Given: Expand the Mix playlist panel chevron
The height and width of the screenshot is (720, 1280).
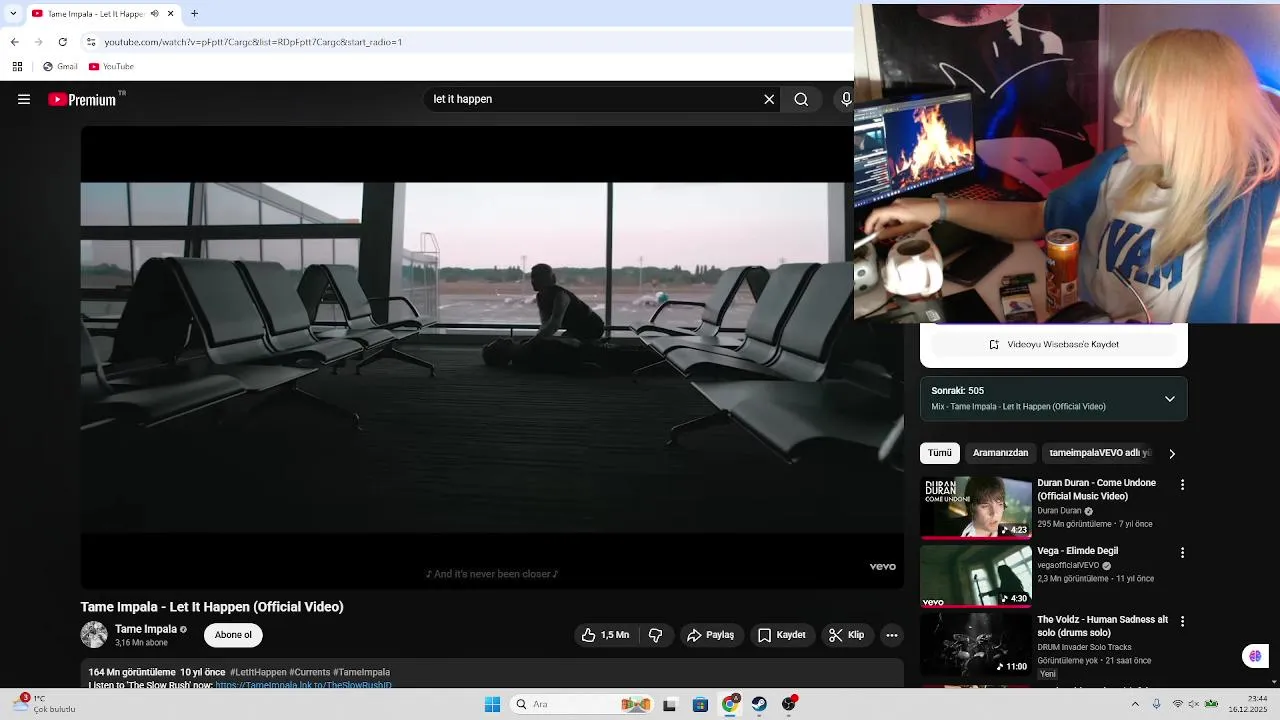Looking at the screenshot, I should point(1170,399).
